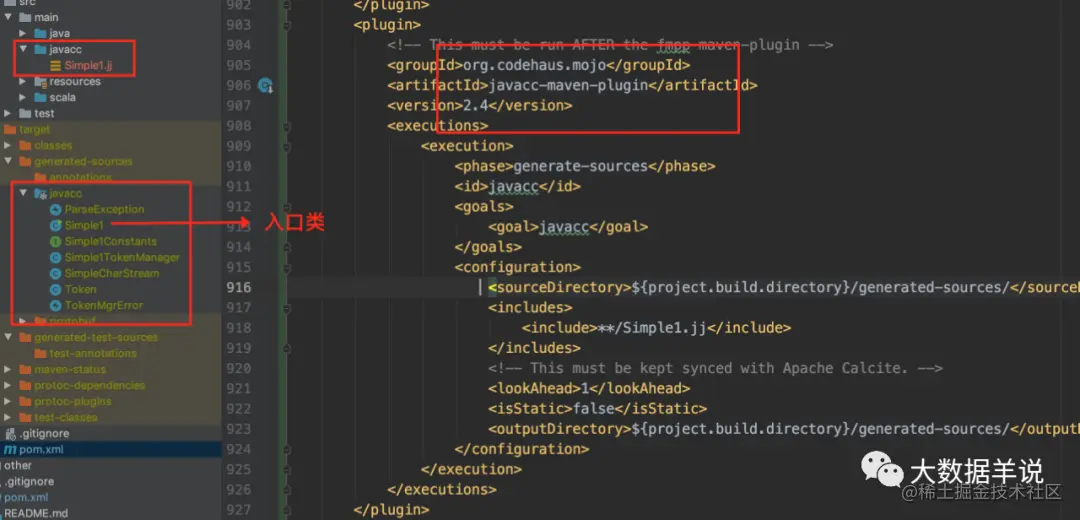
Task: Click the gutter marker icon at line 906
Action: click(x=266, y=85)
